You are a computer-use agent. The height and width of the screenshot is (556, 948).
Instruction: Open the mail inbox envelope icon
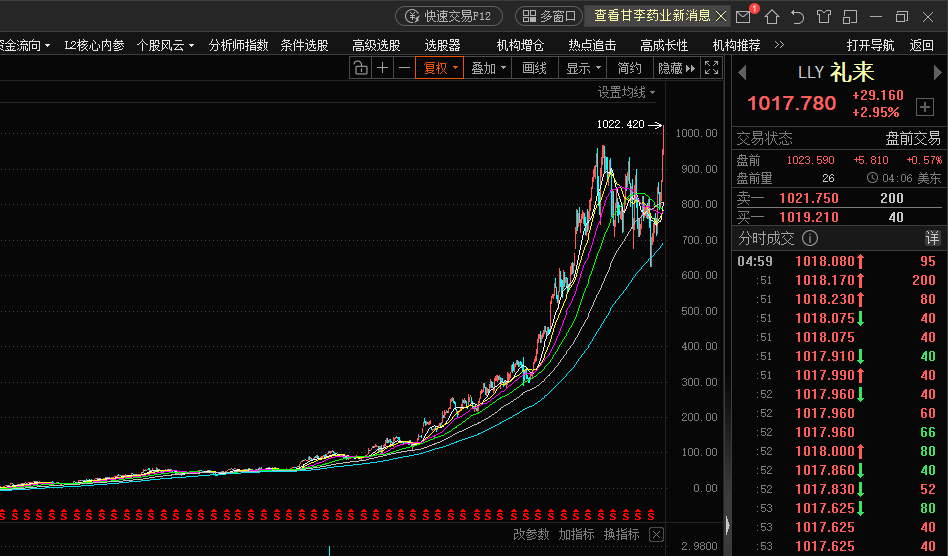(x=744, y=17)
